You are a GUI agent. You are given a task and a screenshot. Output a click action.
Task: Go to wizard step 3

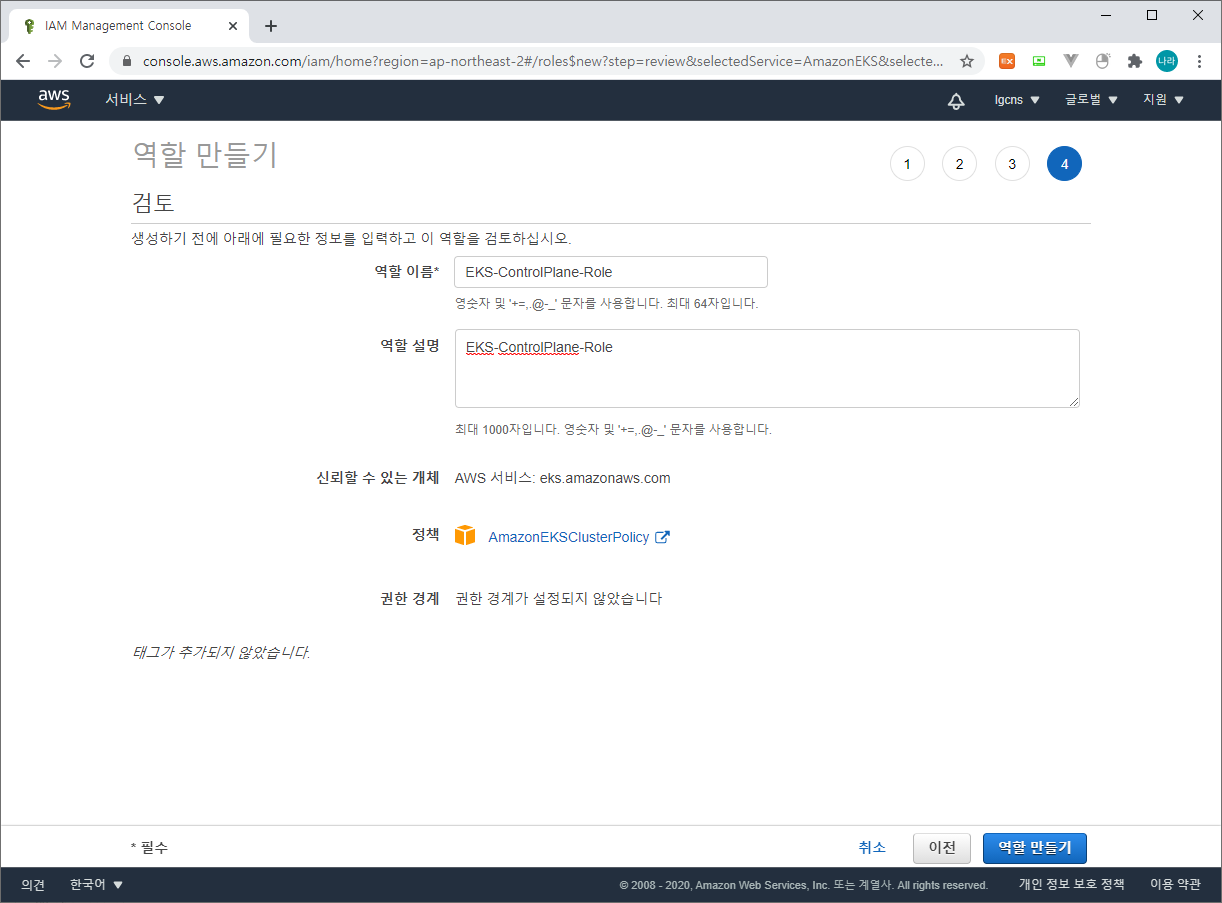[x=1012, y=164]
